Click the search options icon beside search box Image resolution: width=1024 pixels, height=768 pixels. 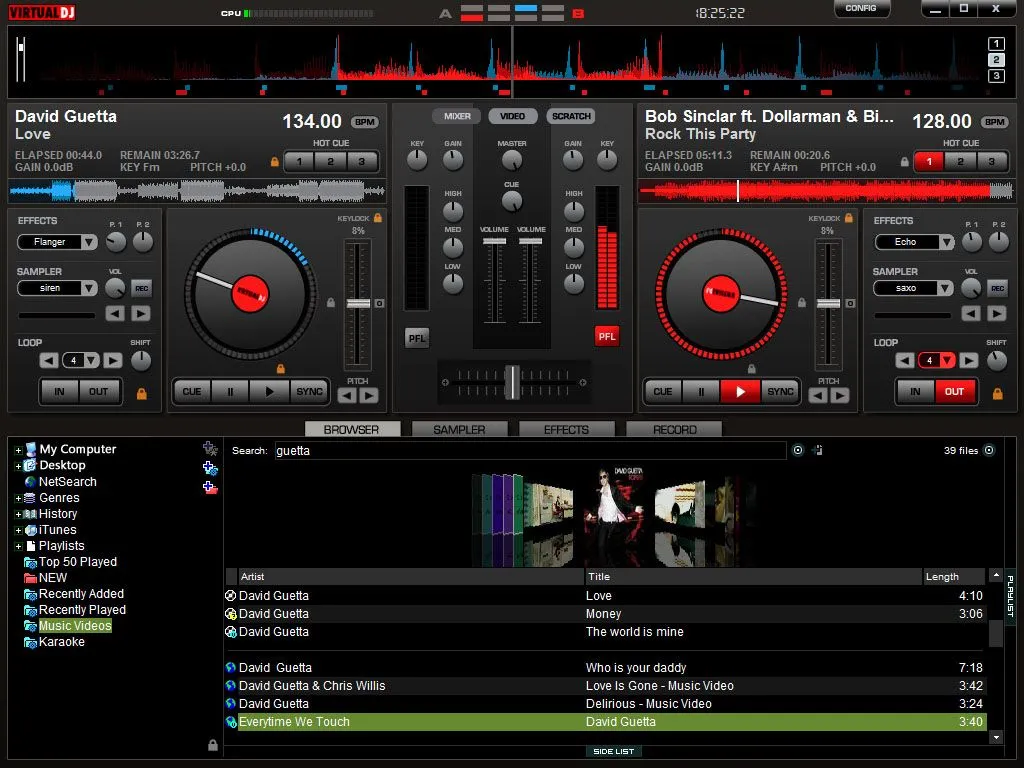pyautogui.click(x=797, y=450)
